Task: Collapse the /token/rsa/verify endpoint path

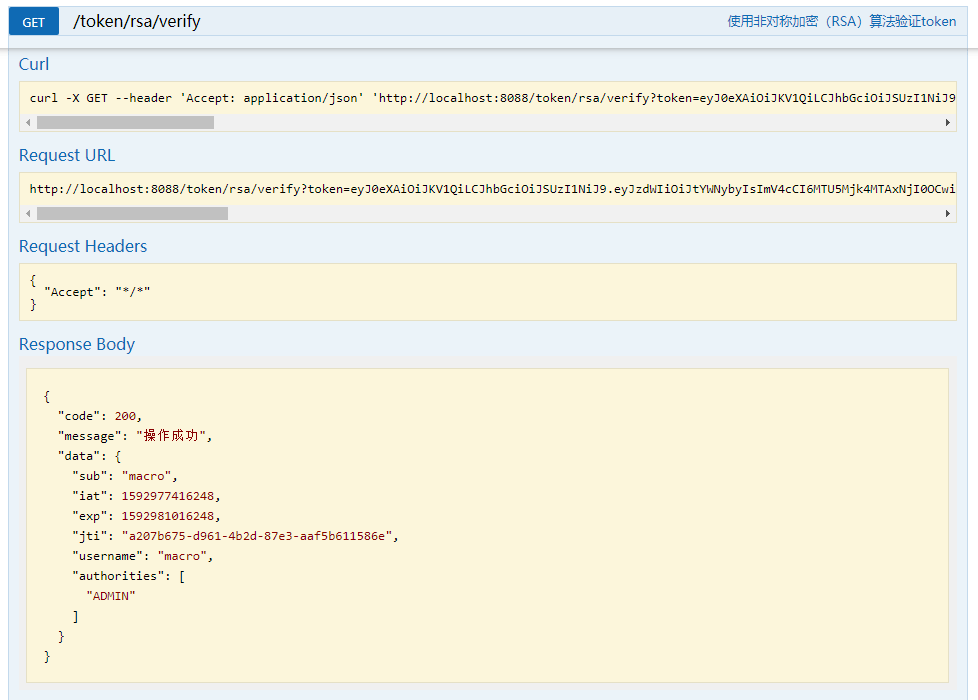Action: 137,22
